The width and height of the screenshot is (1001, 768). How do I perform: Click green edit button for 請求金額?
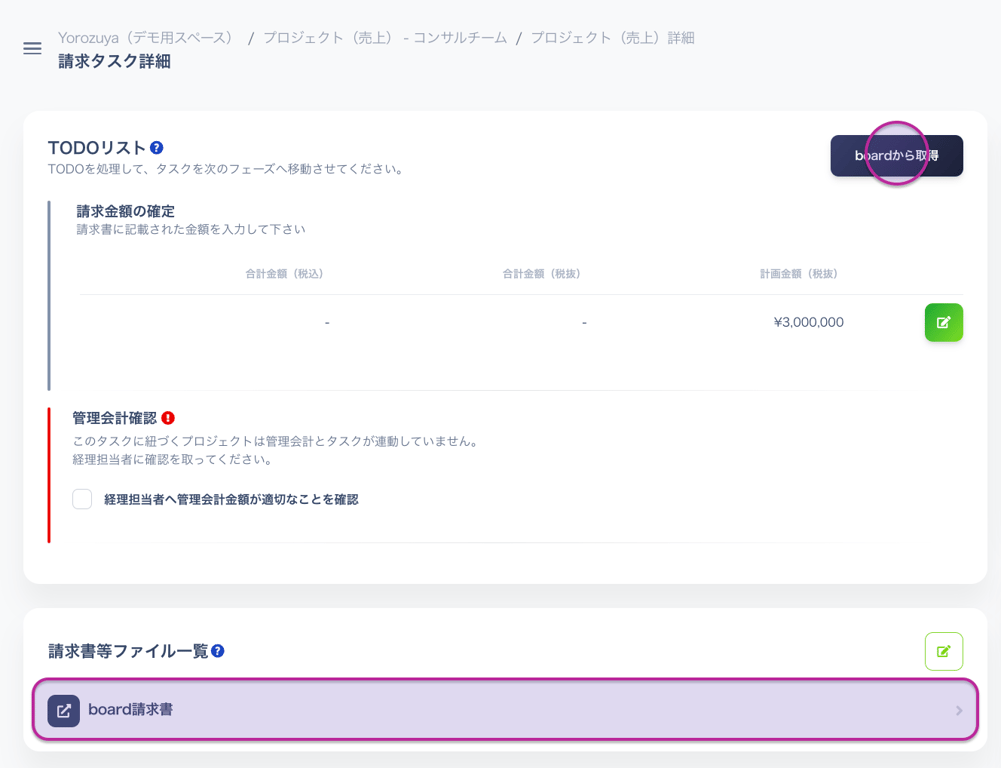pos(944,322)
